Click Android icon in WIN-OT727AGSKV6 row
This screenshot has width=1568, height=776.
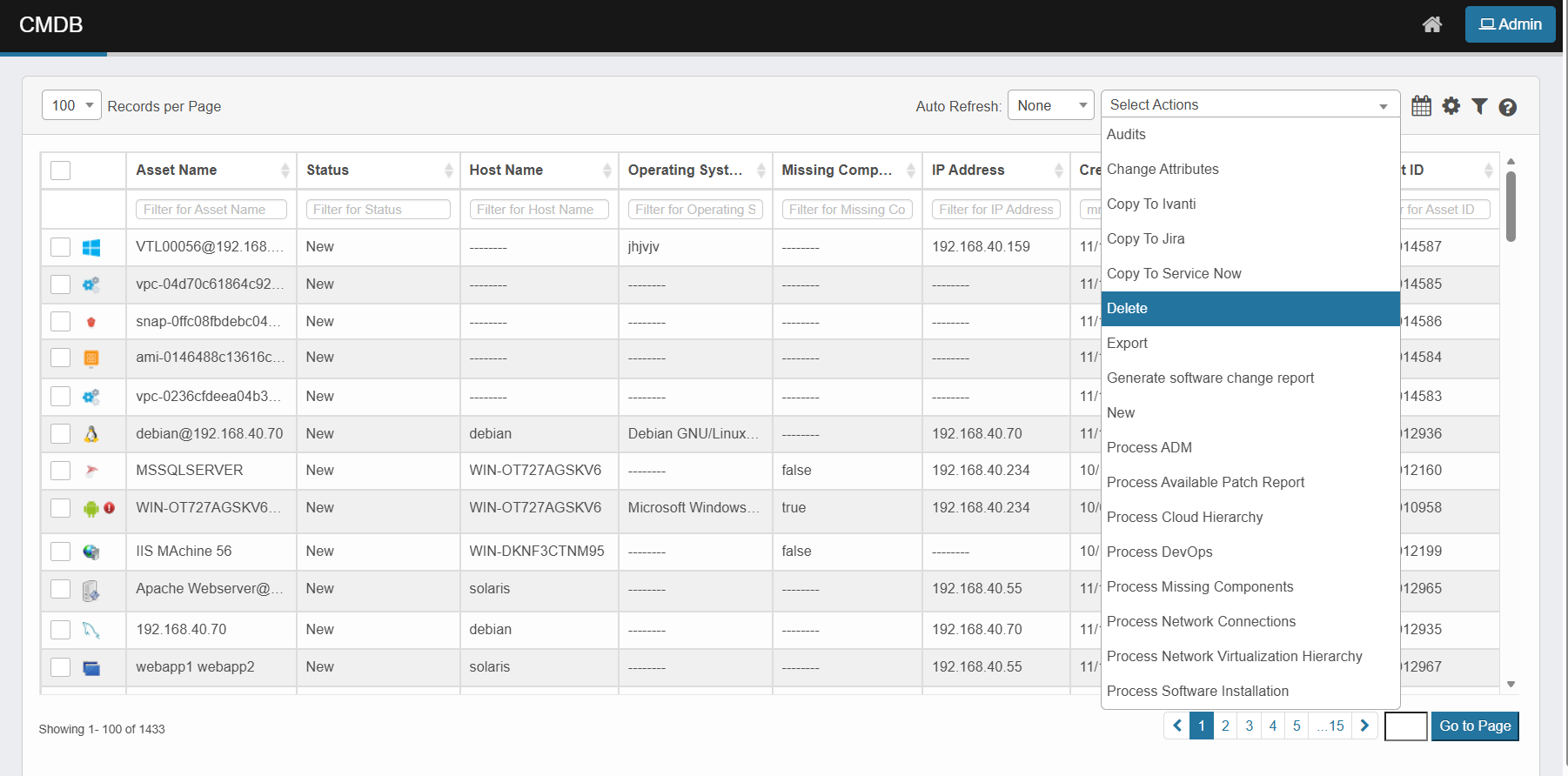tap(90, 509)
